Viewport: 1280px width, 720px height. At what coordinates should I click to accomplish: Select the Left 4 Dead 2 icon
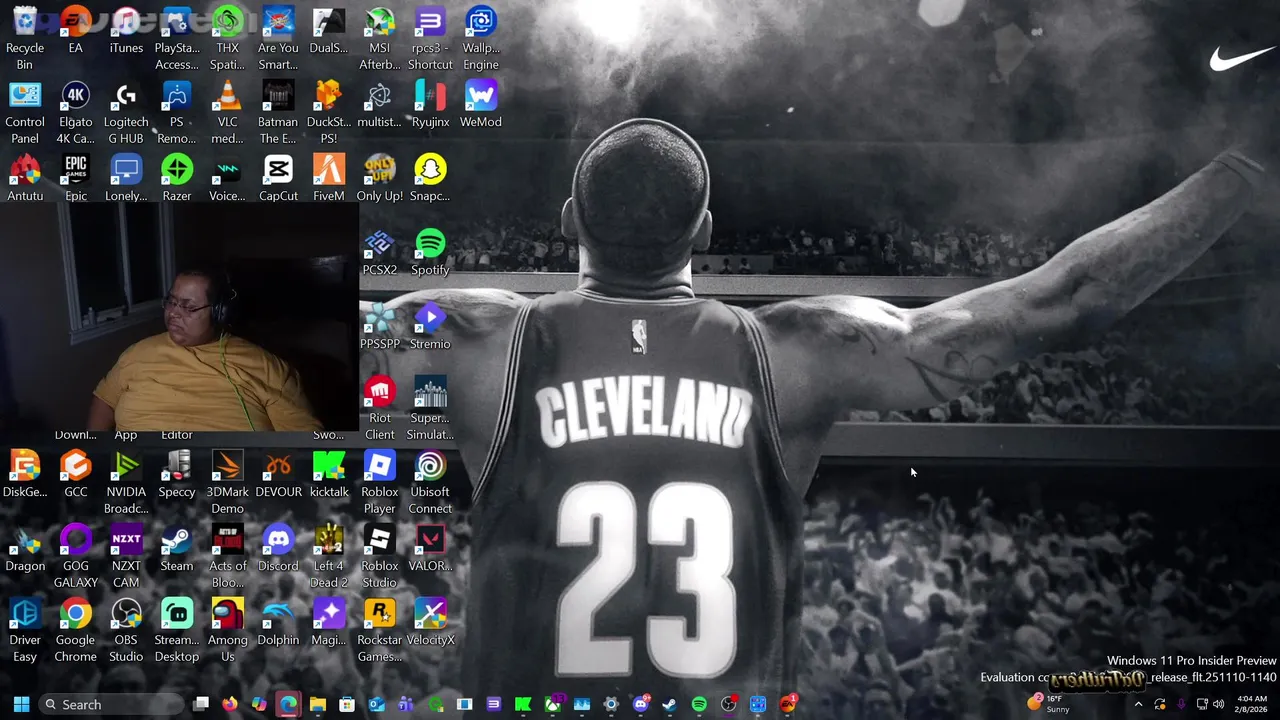[x=329, y=556]
